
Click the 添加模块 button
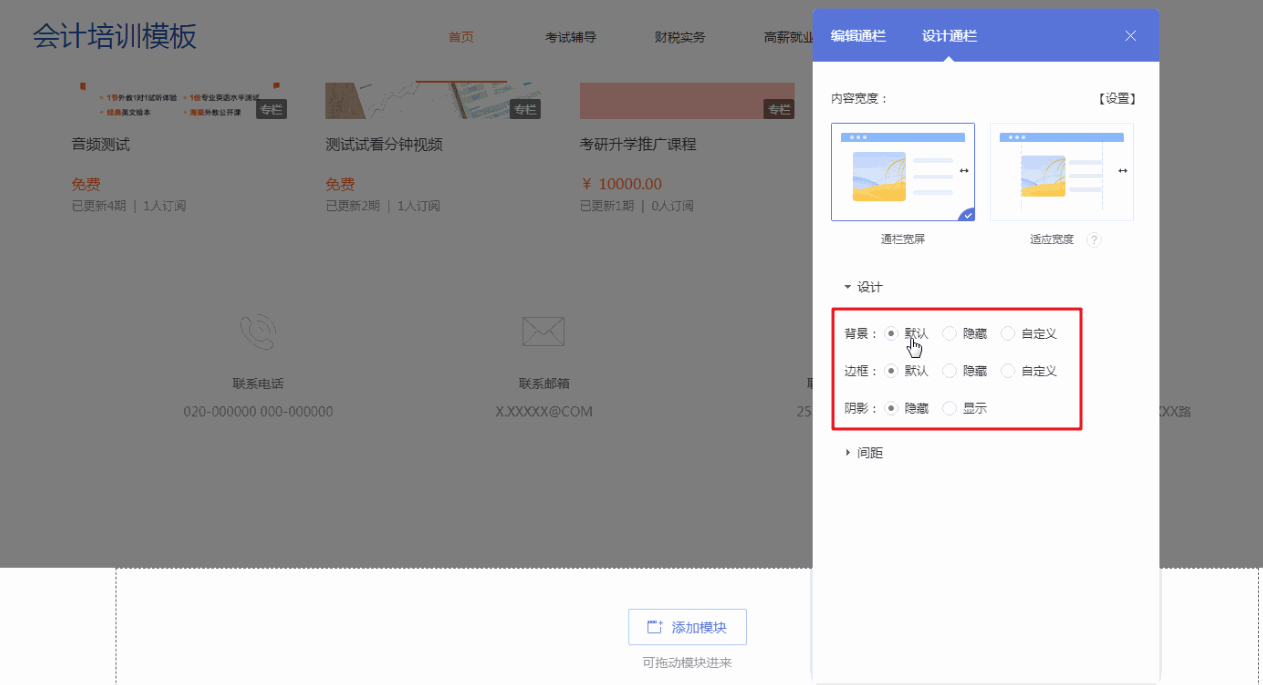tap(687, 627)
